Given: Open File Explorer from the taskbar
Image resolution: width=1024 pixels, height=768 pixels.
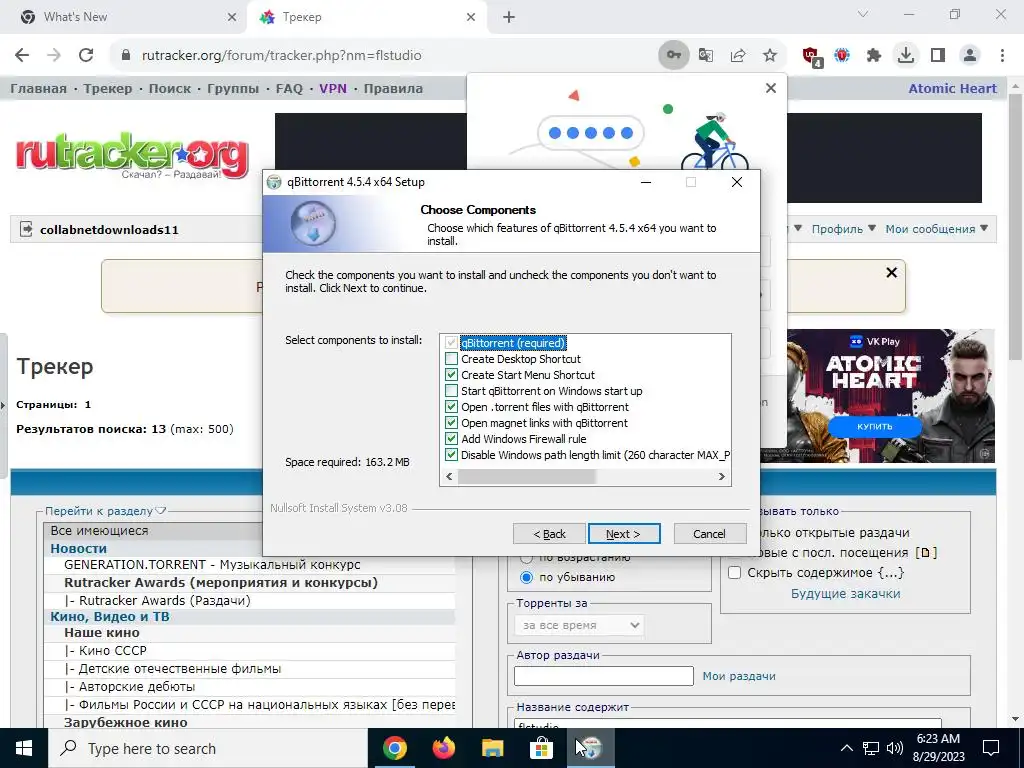Looking at the screenshot, I should point(493,748).
